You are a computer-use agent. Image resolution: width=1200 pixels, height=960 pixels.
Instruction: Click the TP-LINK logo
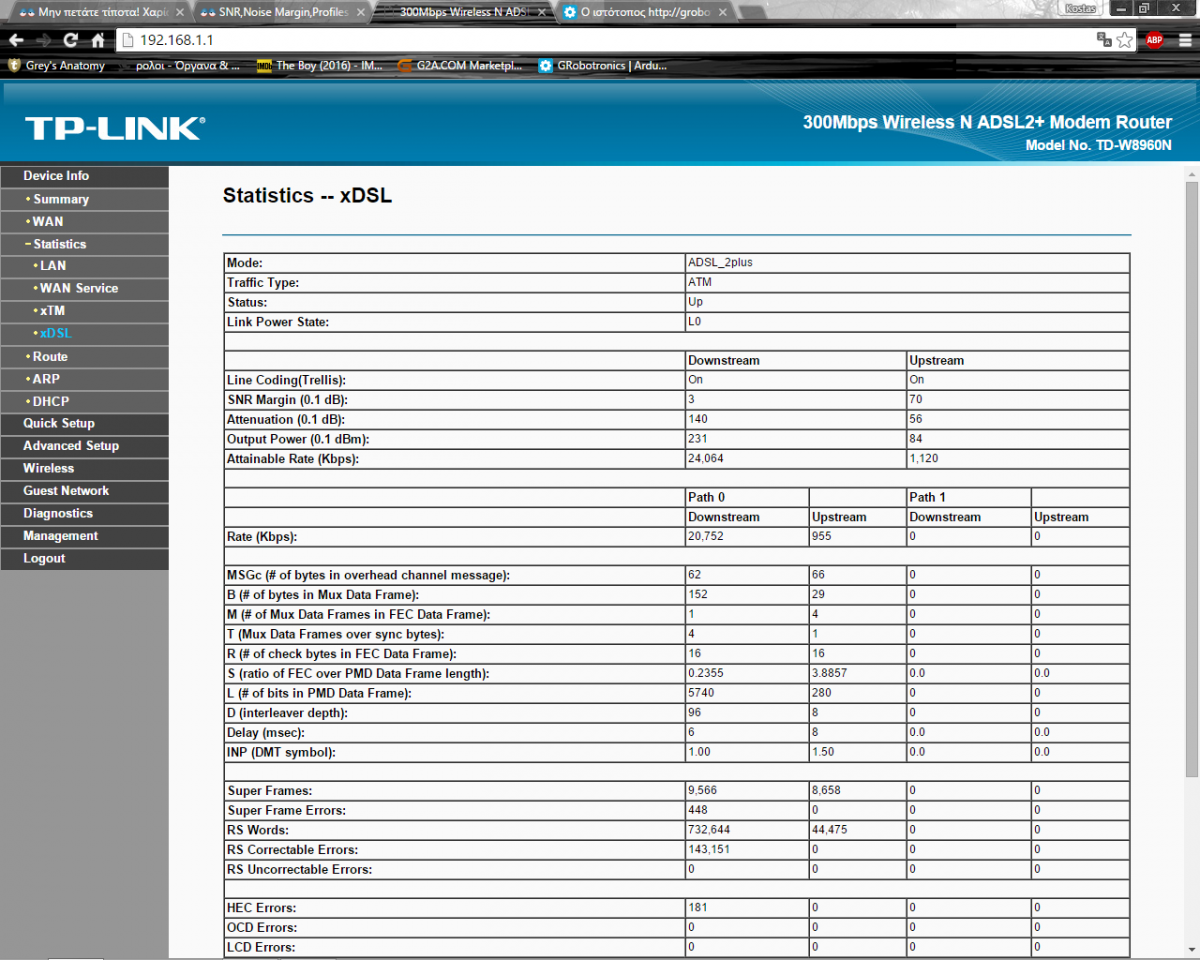(114, 128)
